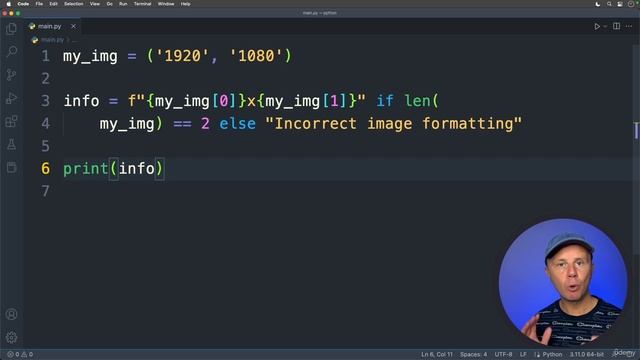Click the "Incorrect image formatting" string

393,124
